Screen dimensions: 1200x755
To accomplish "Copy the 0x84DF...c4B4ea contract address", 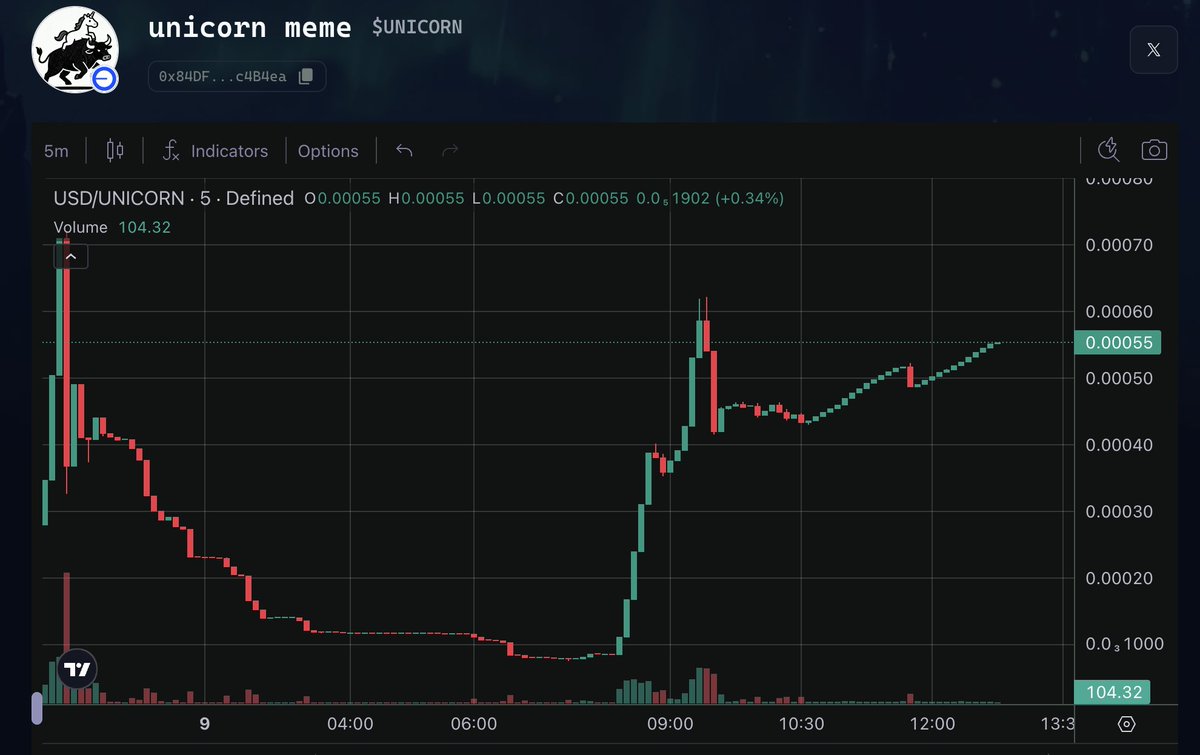I will (x=306, y=76).
